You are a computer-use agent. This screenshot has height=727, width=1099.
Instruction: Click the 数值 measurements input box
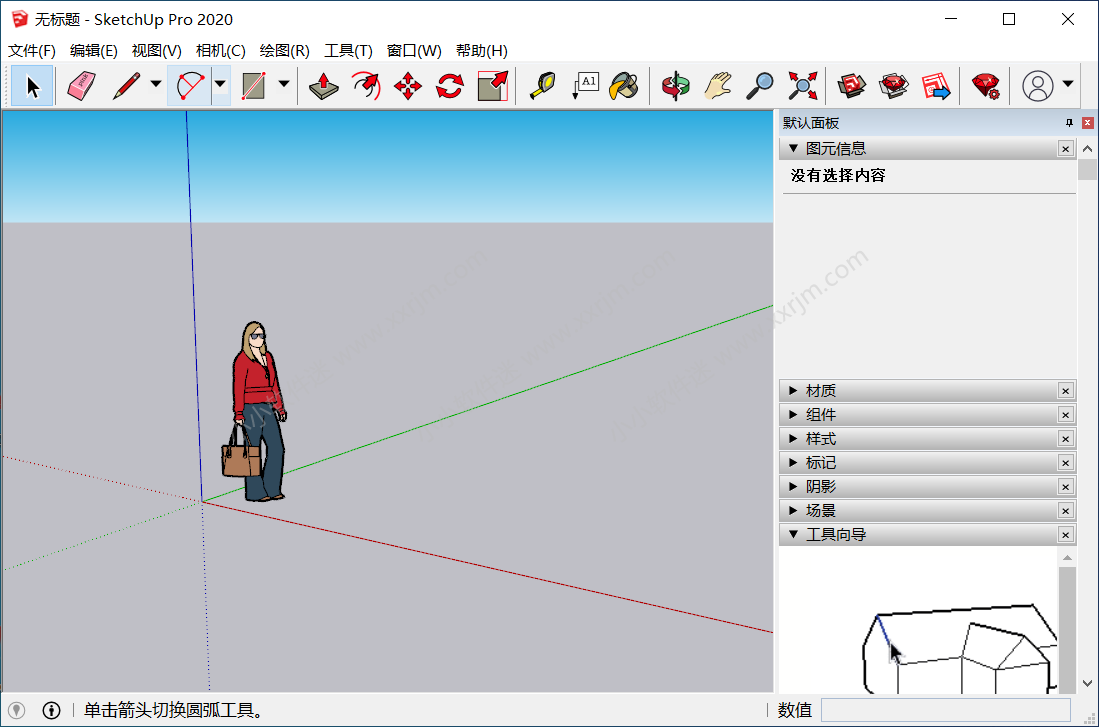click(946, 710)
